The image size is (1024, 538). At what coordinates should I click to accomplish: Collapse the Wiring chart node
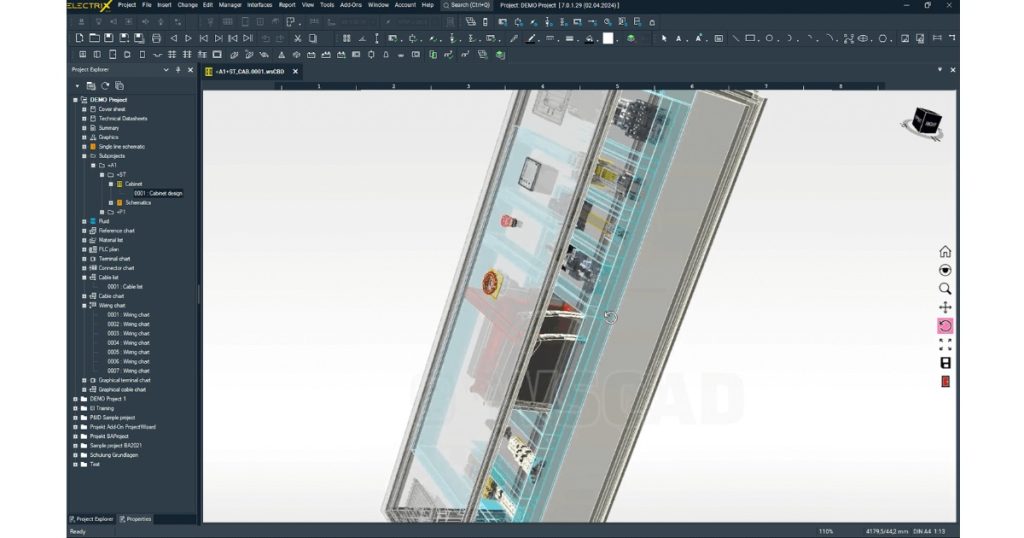tap(84, 306)
